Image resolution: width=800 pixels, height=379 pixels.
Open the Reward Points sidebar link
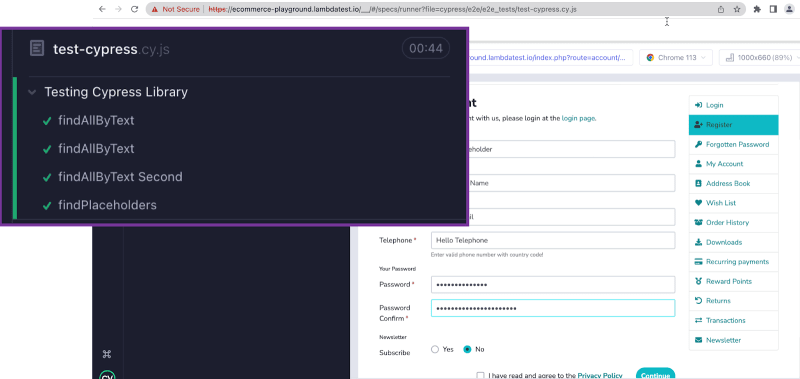(x=733, y=281)
